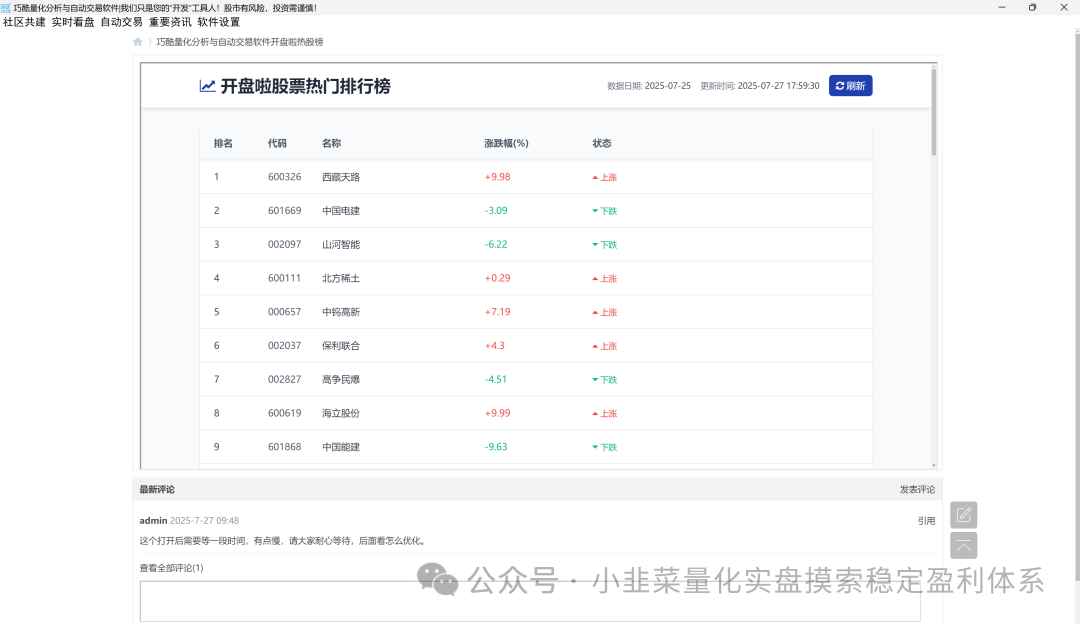This screenshot has width=1080, height=624.
Task: Click the 开盘啦热股榜 breadcrumb text
Action: [x=240, y=42]
